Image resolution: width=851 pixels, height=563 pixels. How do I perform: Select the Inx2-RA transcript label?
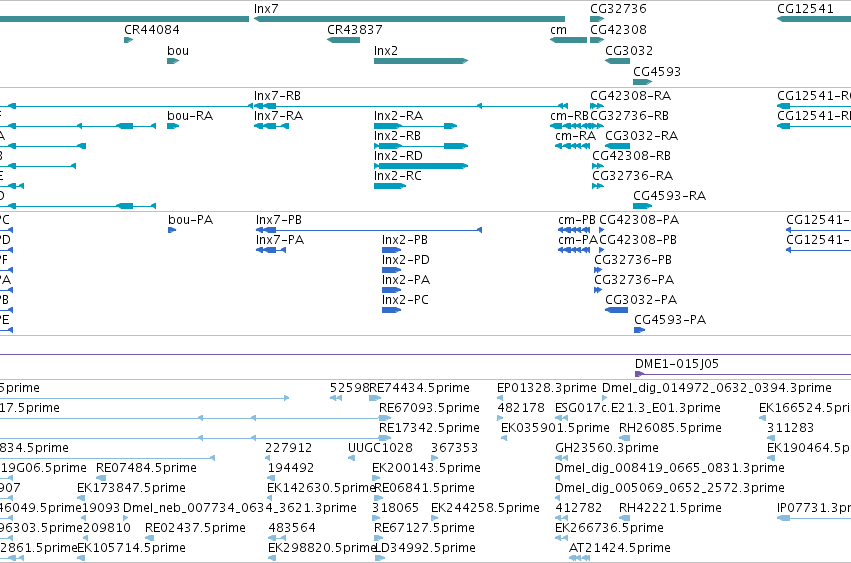[x=398, y=116]
